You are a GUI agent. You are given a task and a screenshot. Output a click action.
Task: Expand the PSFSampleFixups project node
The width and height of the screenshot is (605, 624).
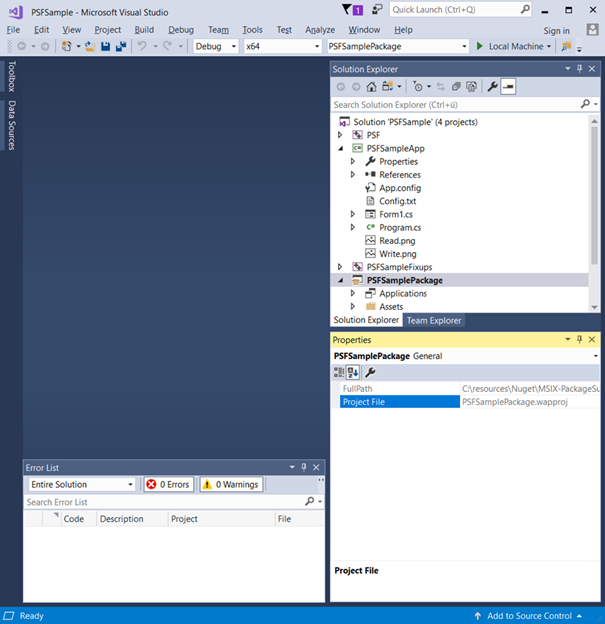[x=340, y=267]
